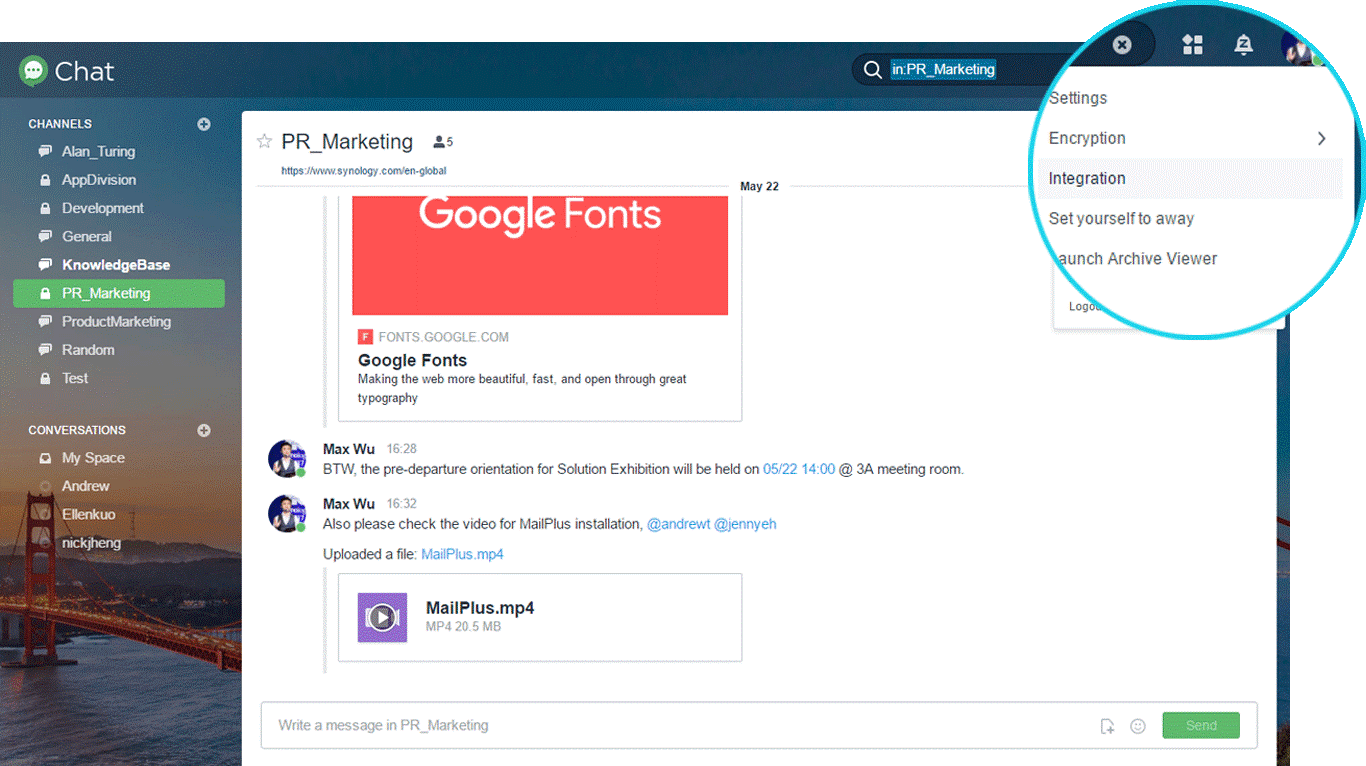Attach a file using upload icon
1366x766 pixels.
coord(1107,726)
